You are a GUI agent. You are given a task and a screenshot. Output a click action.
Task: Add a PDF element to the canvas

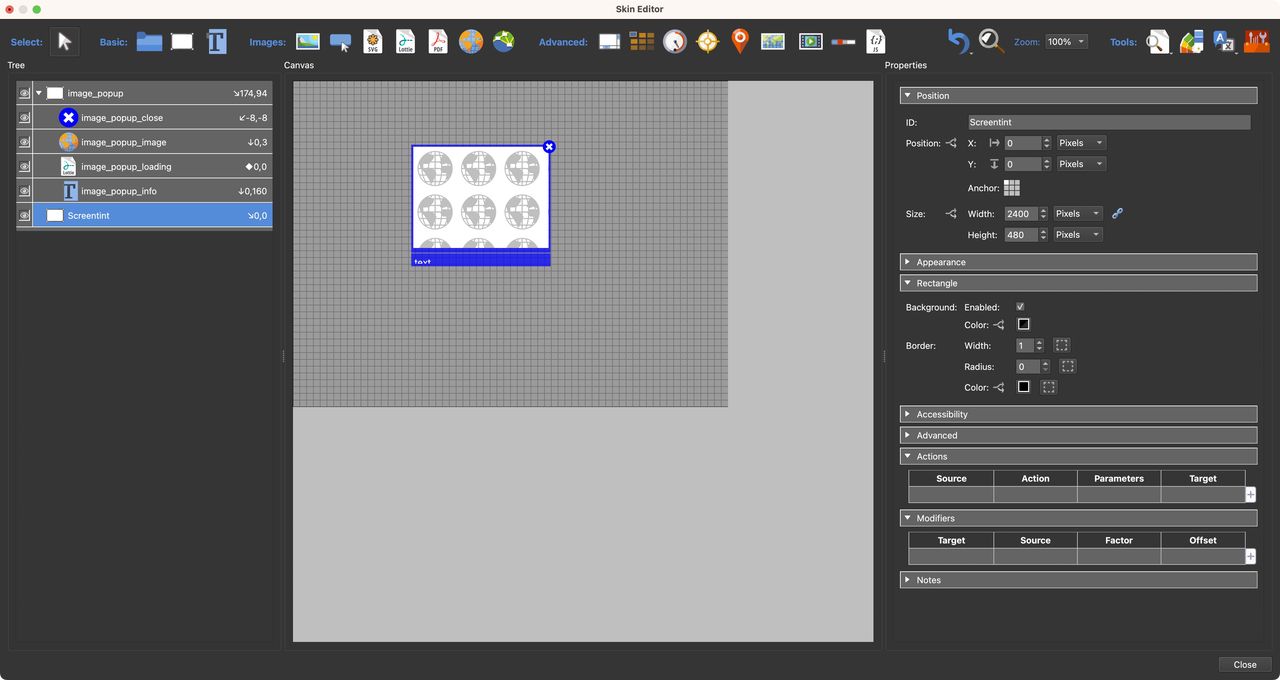coord(437,41)
